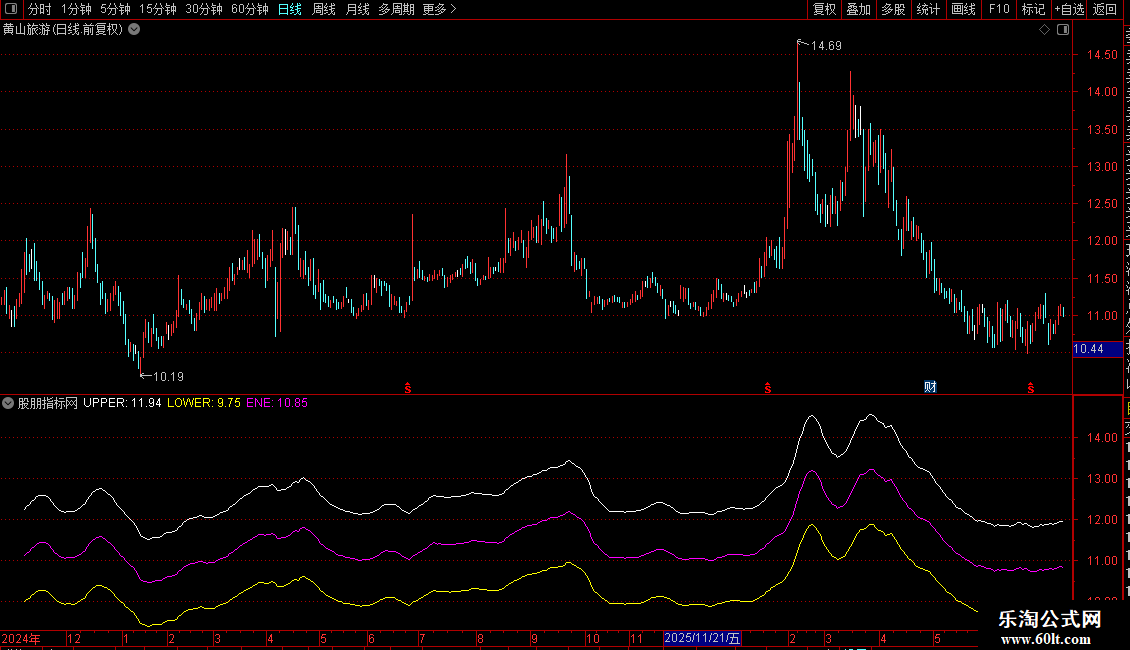The width and height of the screenshot is (1130, 650).
Task: Click the 叠加 overlay button
Action: [858, 9]
